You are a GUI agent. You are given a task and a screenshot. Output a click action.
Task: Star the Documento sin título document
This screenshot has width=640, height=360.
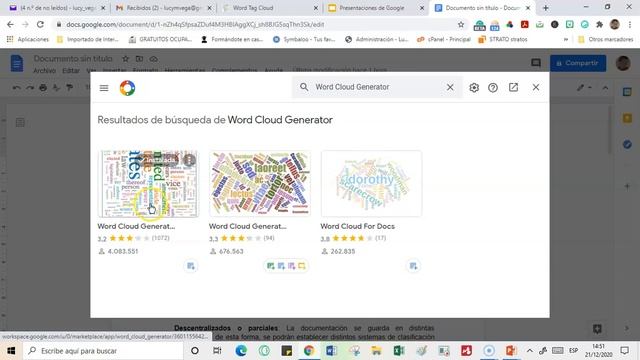pos(125,59)
